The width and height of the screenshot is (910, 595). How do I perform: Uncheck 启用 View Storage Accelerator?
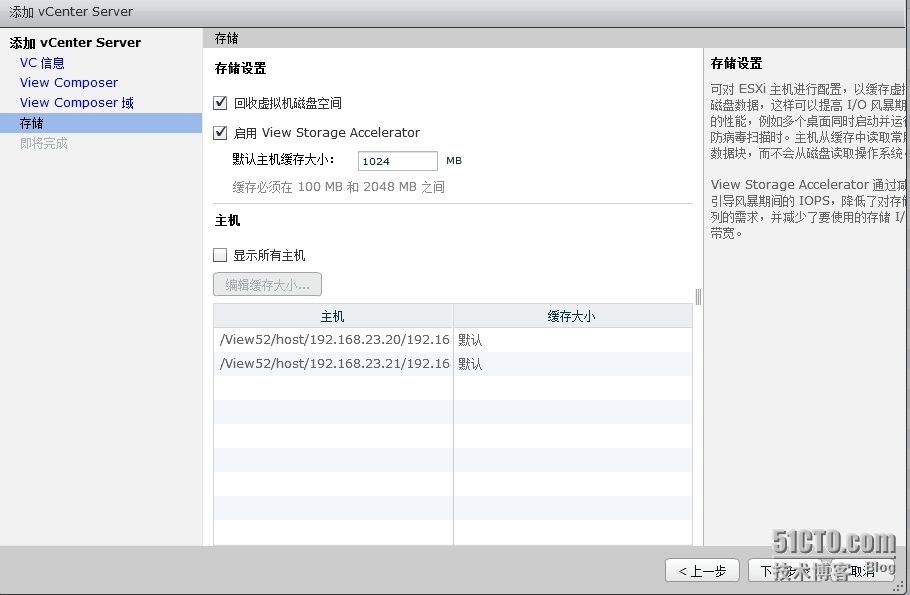click(220, 133)
